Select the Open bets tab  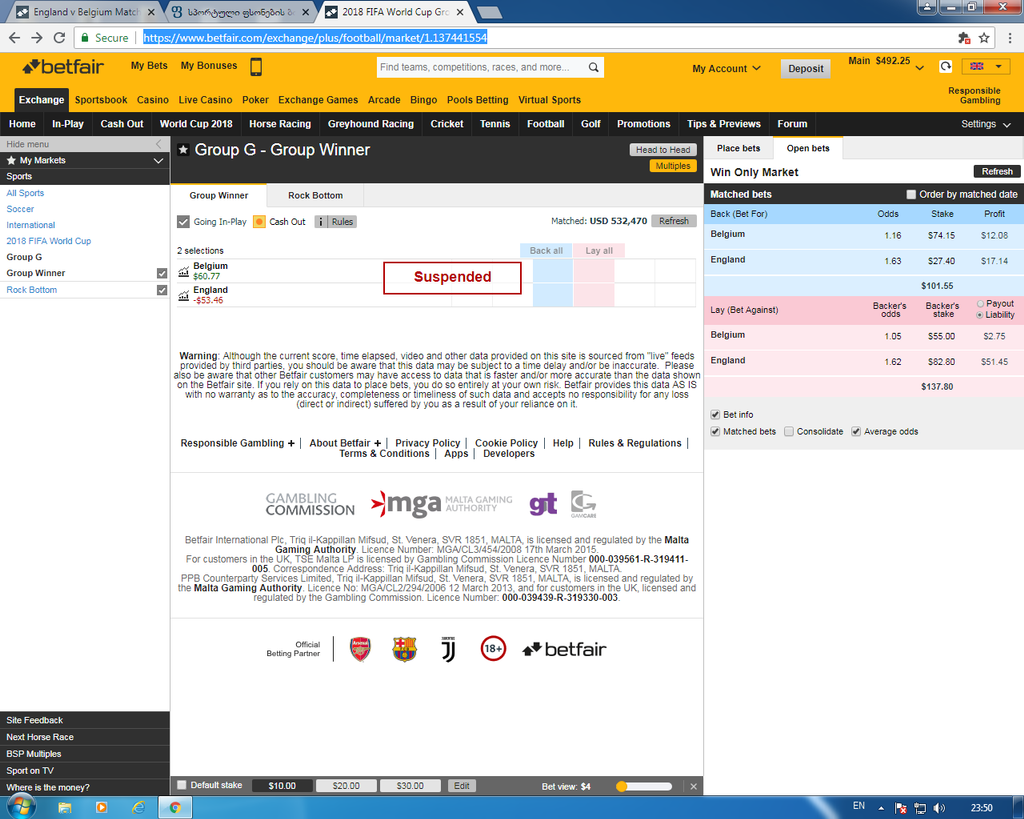(808, 148)
